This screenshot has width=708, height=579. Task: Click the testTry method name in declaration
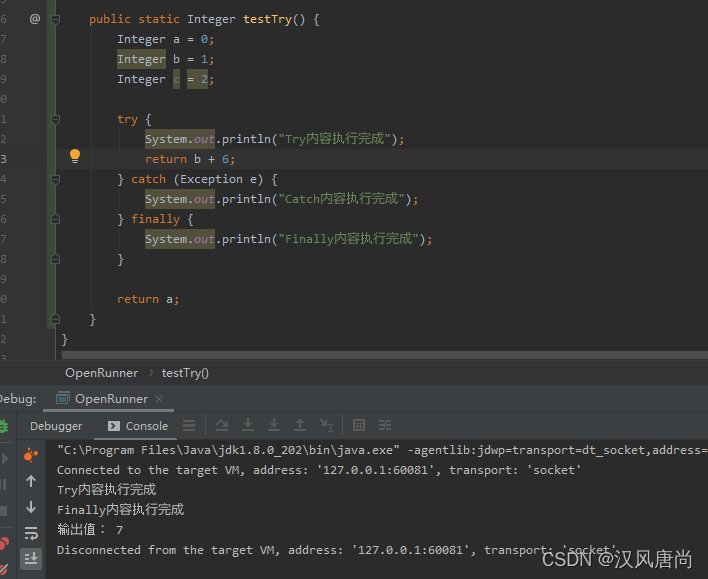[267, 19]
